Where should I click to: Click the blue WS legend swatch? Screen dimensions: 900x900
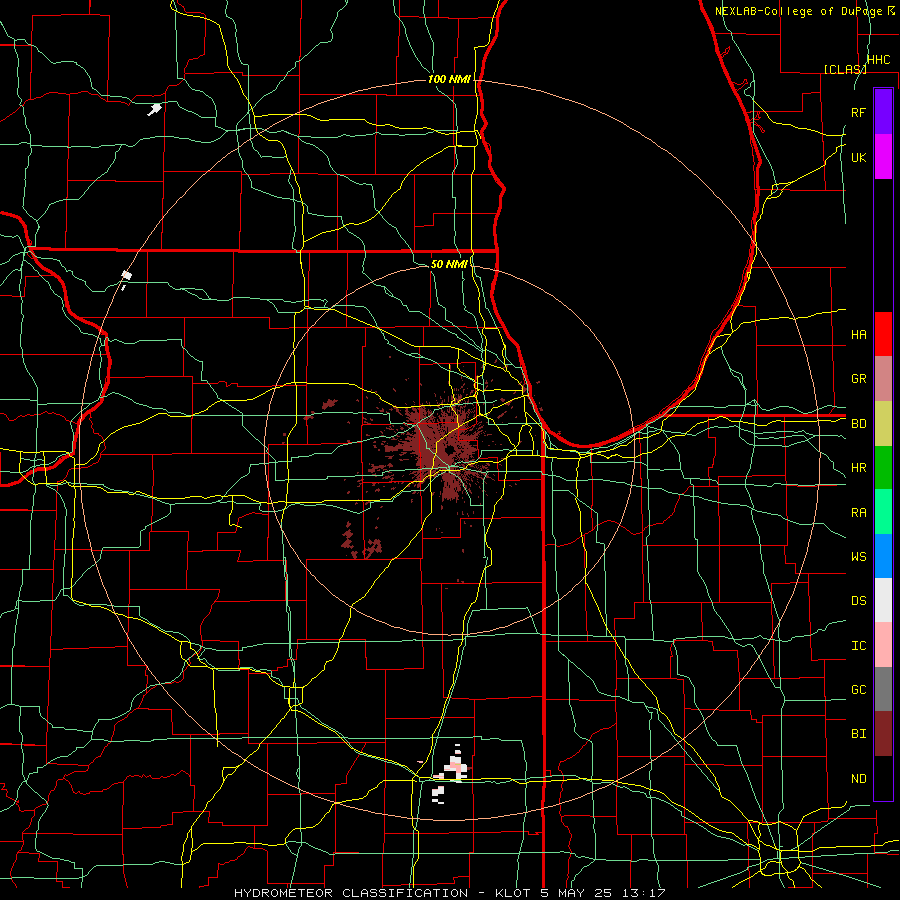click(x=883, y=556)
